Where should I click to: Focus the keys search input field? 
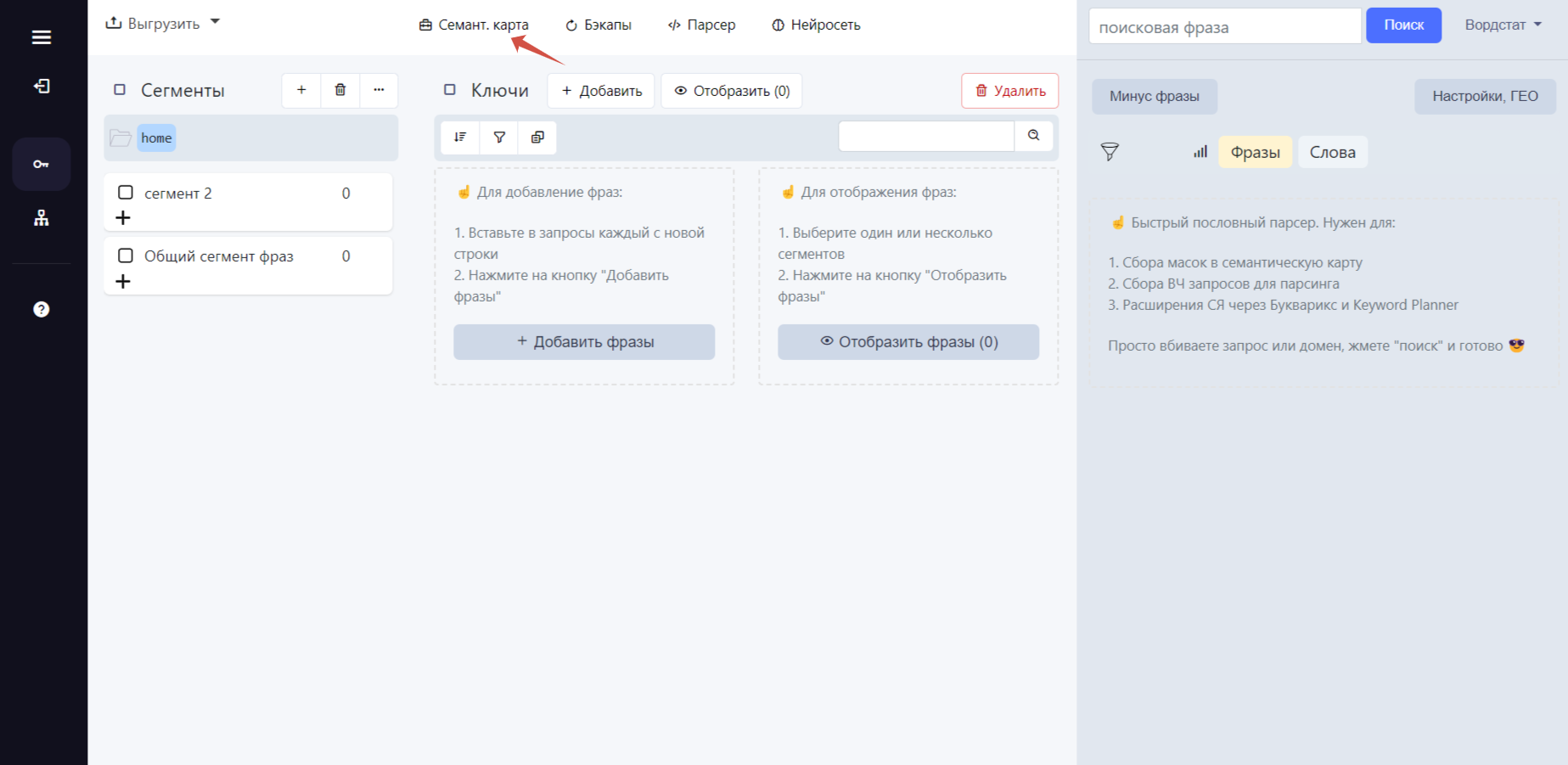click(x=926, y=136)
